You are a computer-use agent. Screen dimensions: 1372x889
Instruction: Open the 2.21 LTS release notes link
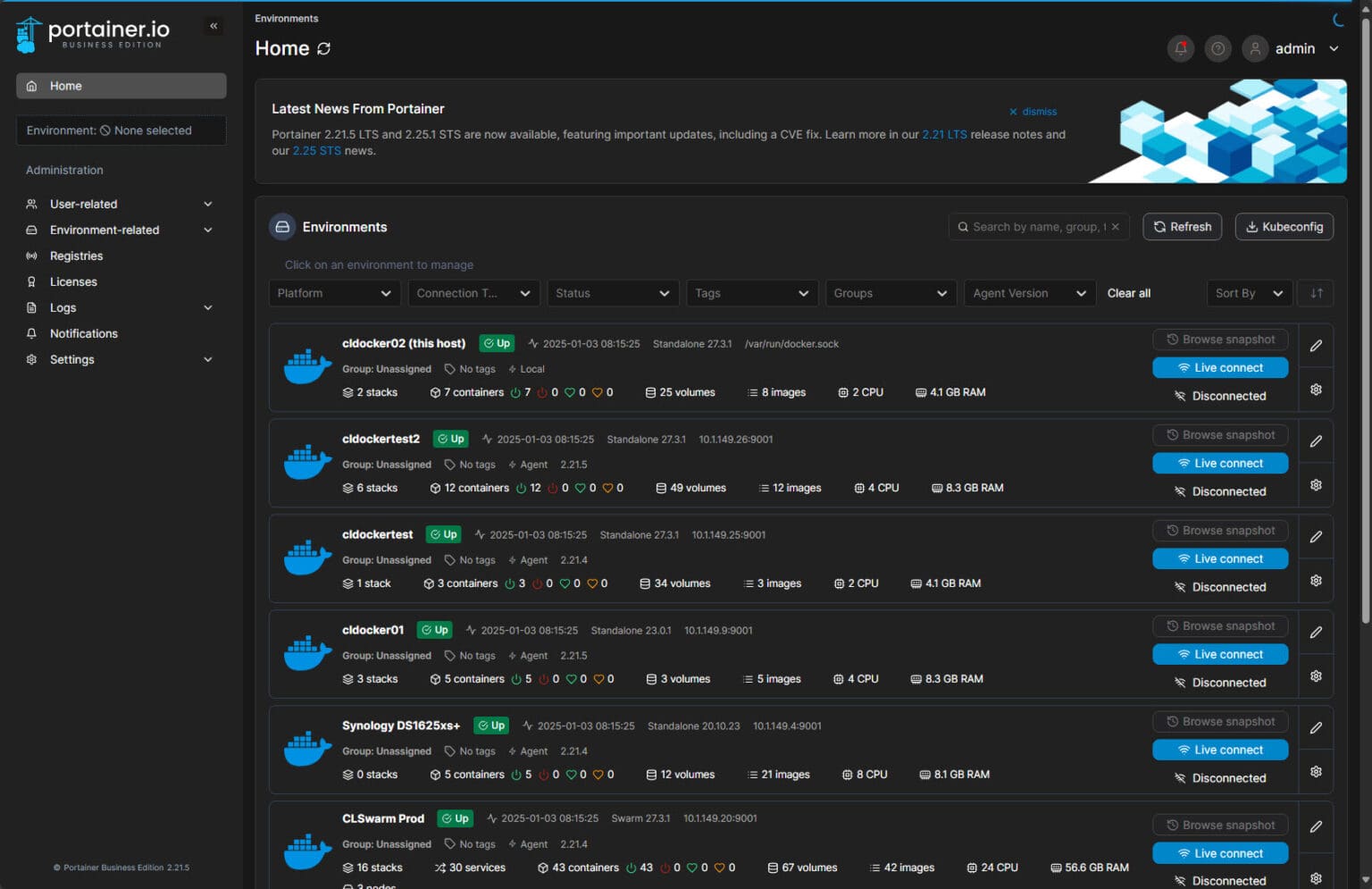(x=944, y=134)
